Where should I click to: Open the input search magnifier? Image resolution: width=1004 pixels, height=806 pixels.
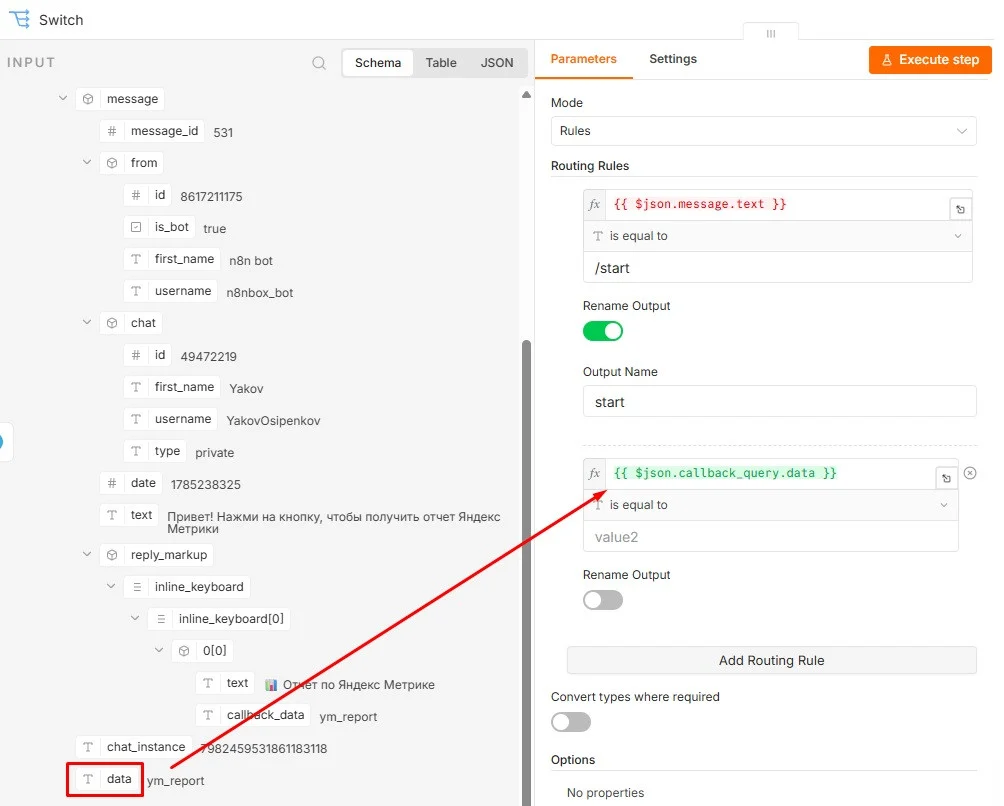[x=319, y=63]
